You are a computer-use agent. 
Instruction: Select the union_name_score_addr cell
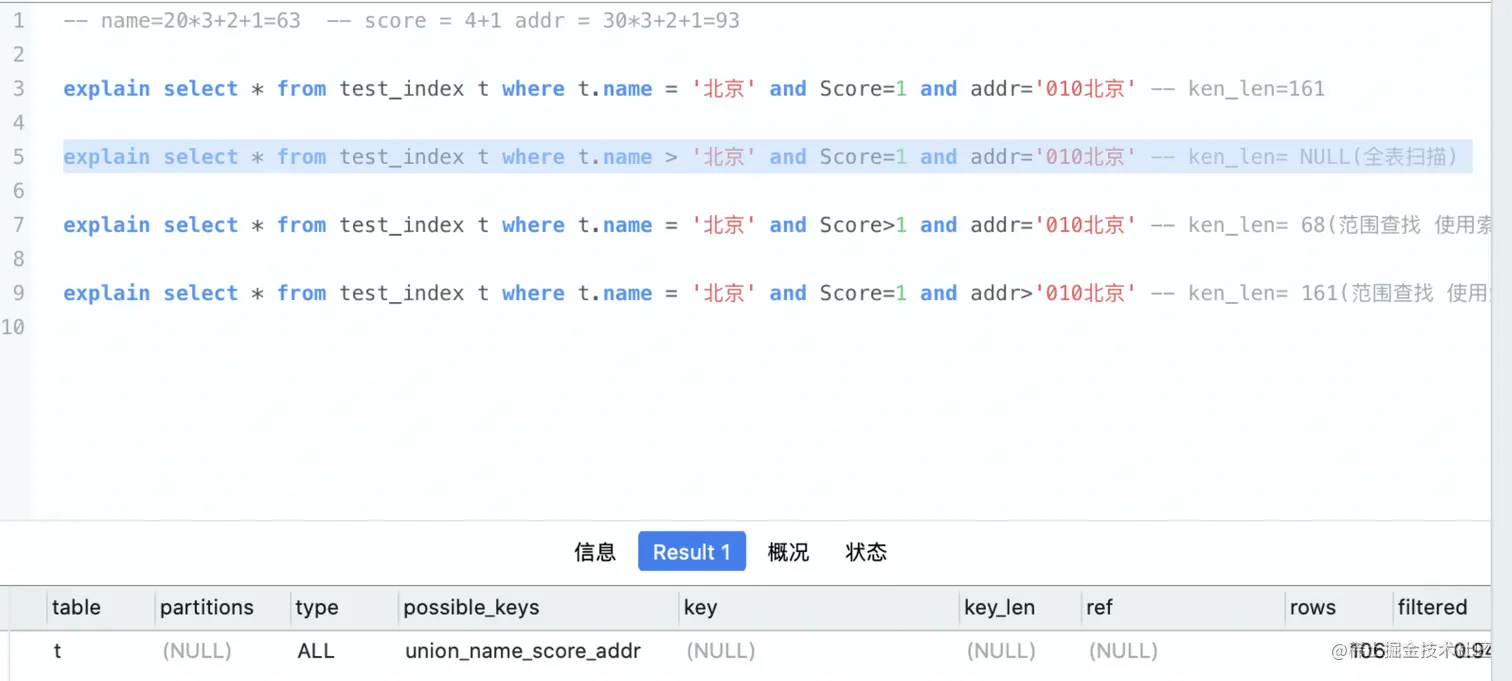click(523, 651)
